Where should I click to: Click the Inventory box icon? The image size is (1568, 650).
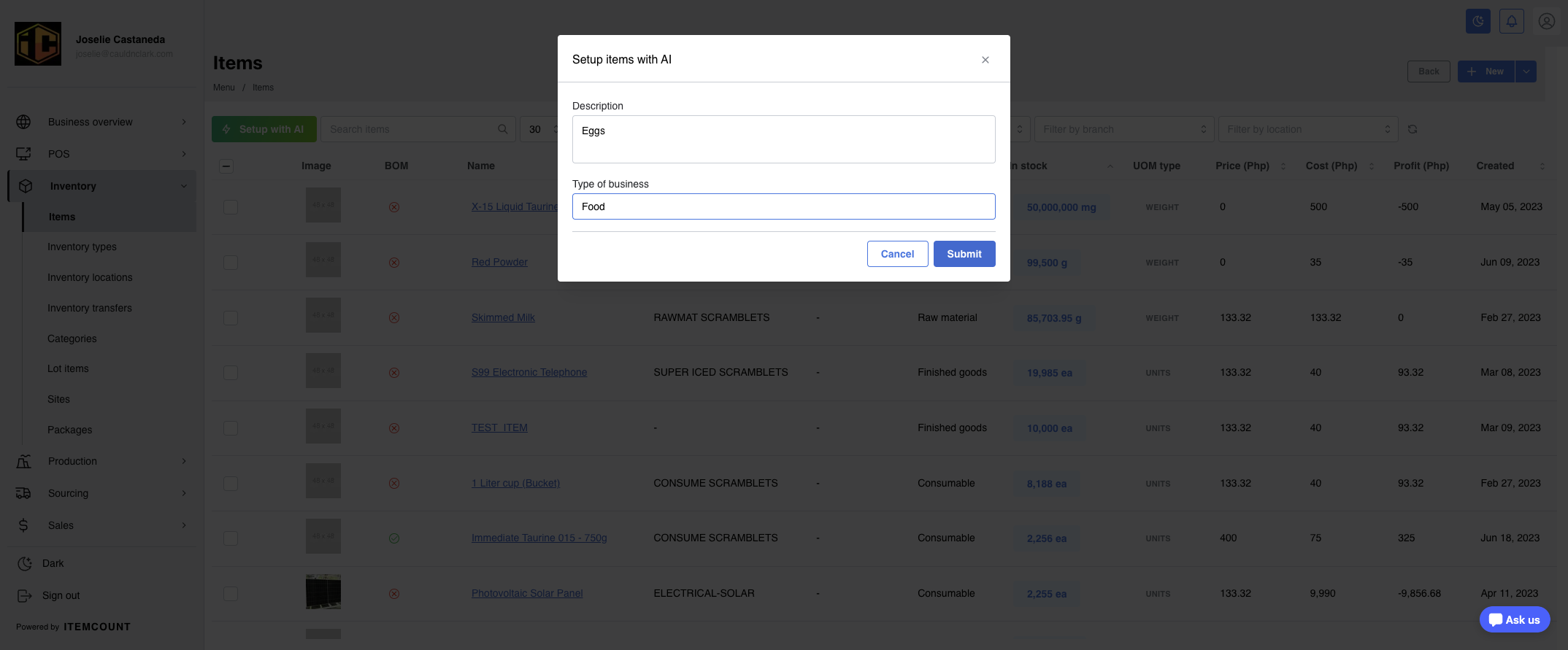[x=26, y=186]
